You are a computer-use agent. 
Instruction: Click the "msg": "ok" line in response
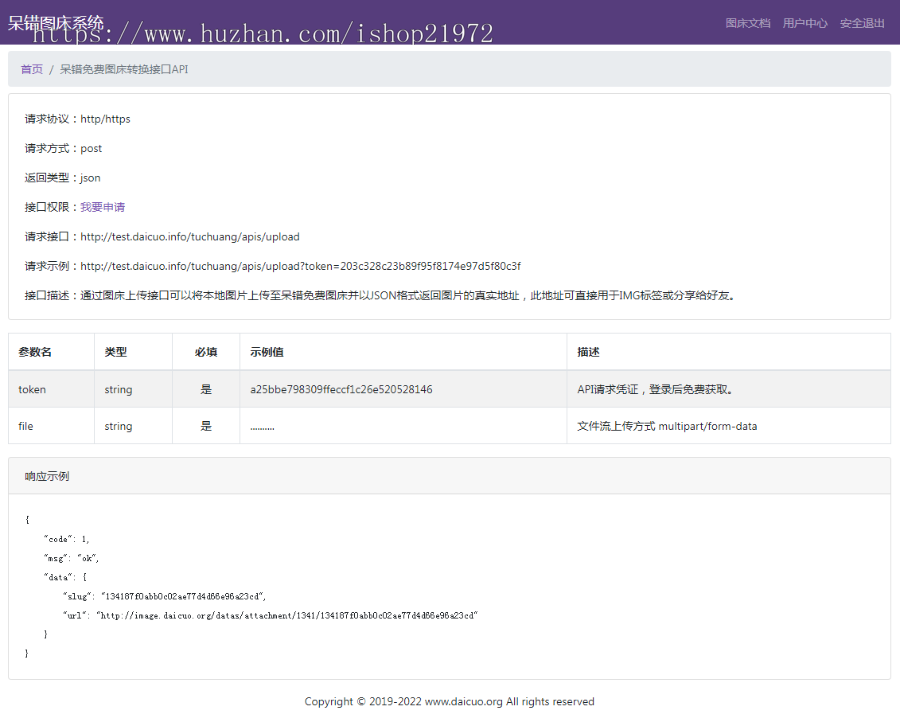tap(72, 558)
